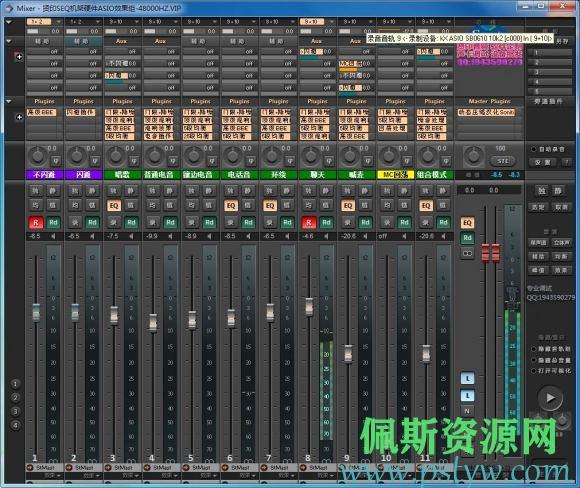Open the EQ on the 环绕 track
Image resolution: width=580 pixels, height=488 pixels.
pos(270,206)
